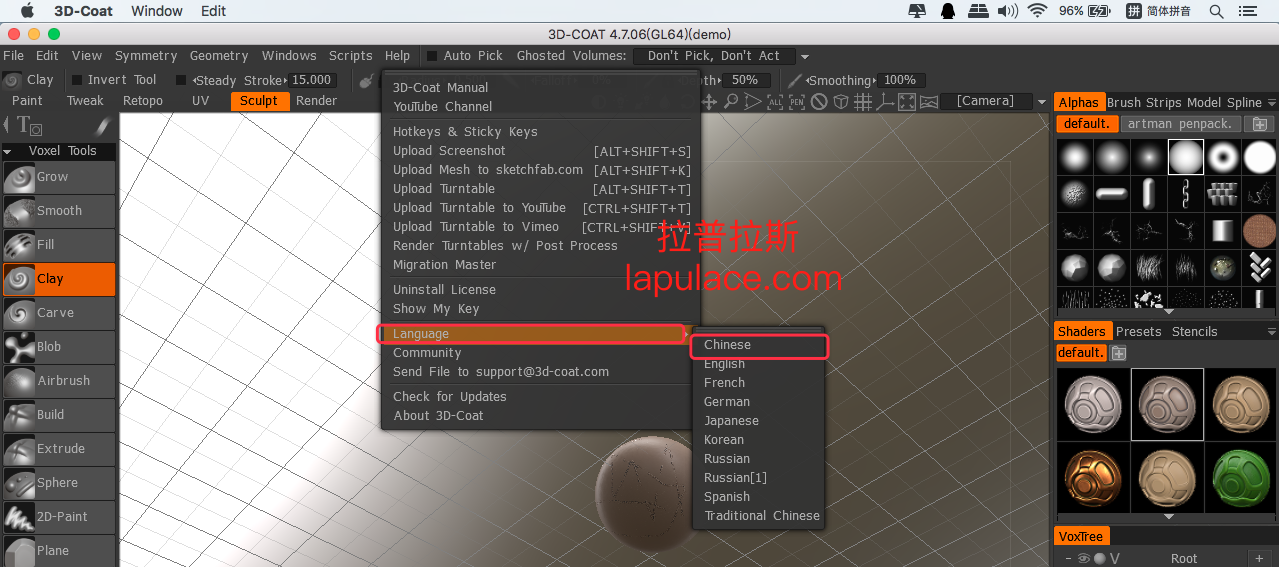Click scroll-down arrow beneath shader thumbnails
This screenshot has height=567, width=1279.
[1168, 518]
